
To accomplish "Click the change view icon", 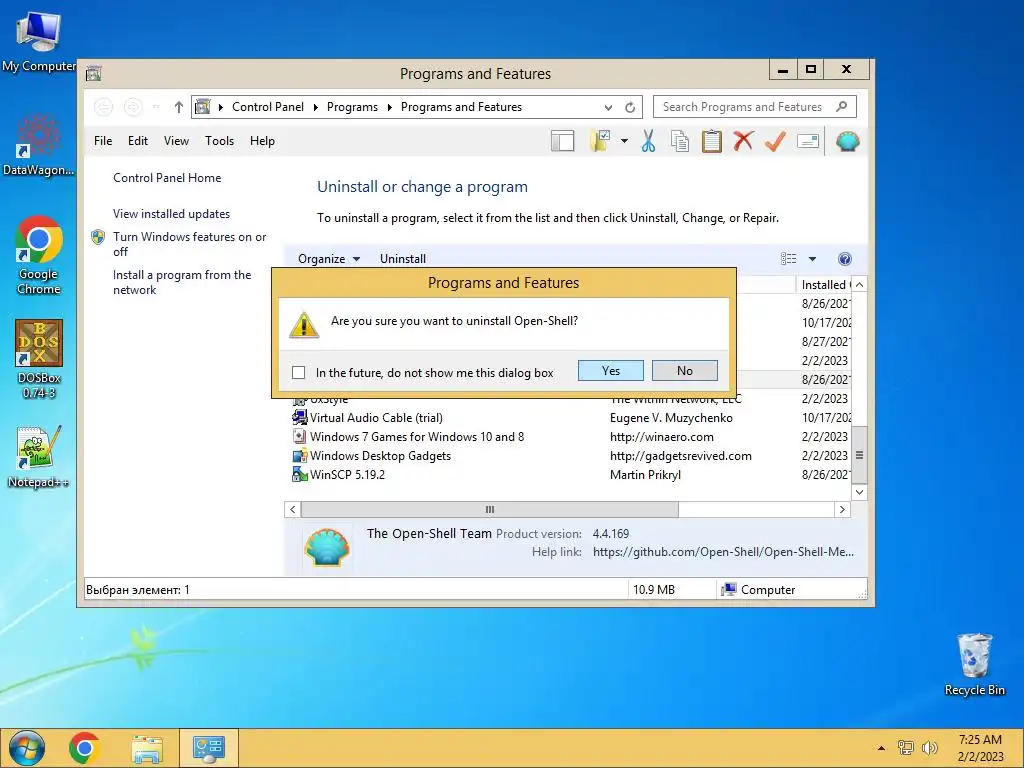I will 788,259.
